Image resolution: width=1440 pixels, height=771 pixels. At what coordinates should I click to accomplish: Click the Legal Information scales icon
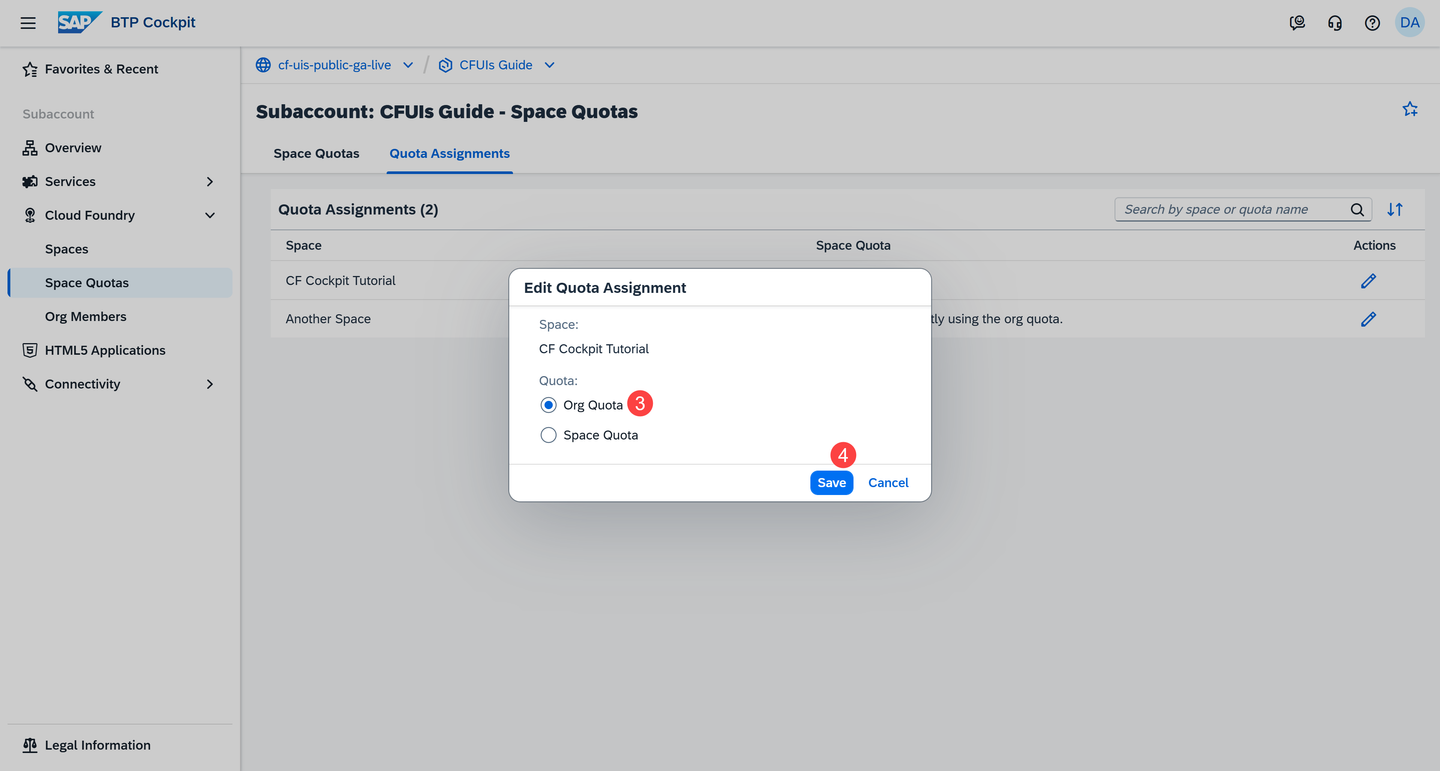(30, 745)
